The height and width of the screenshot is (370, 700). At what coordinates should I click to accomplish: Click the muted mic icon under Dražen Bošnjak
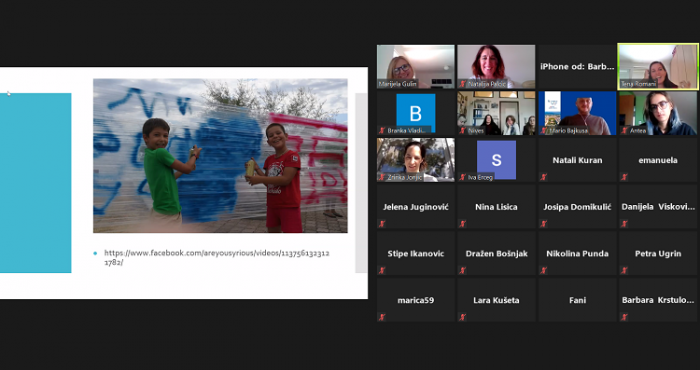point(462,270)
